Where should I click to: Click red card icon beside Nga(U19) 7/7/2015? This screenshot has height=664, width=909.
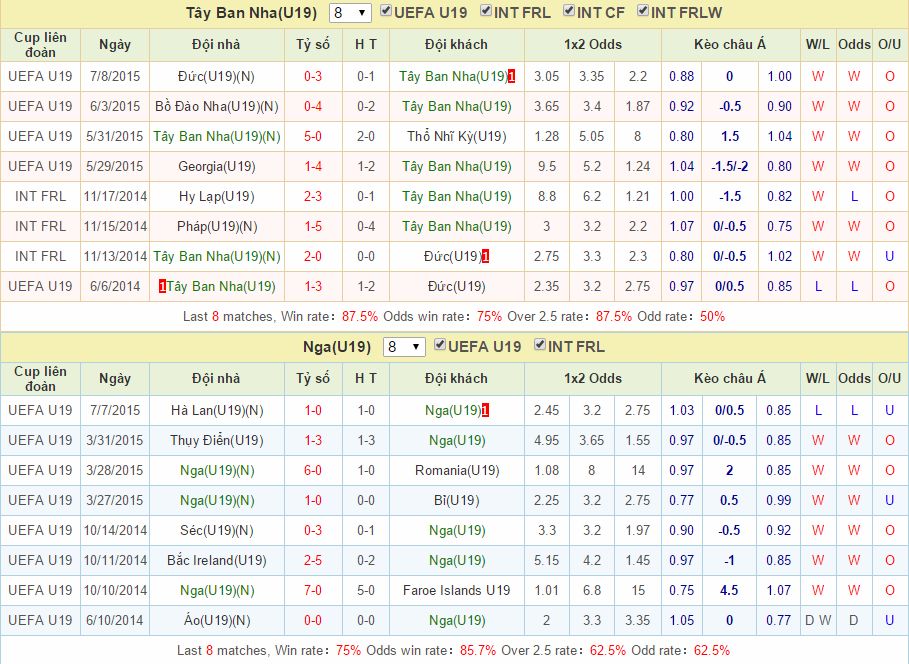coord(486,411)
